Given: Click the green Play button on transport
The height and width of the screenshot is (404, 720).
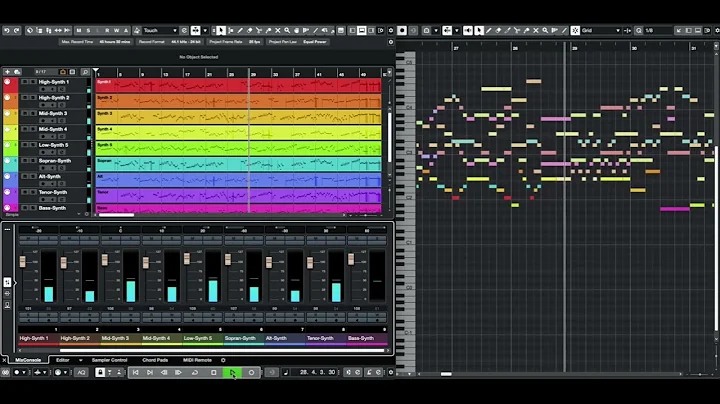Looking at the screenshot, I should (232, 372).
